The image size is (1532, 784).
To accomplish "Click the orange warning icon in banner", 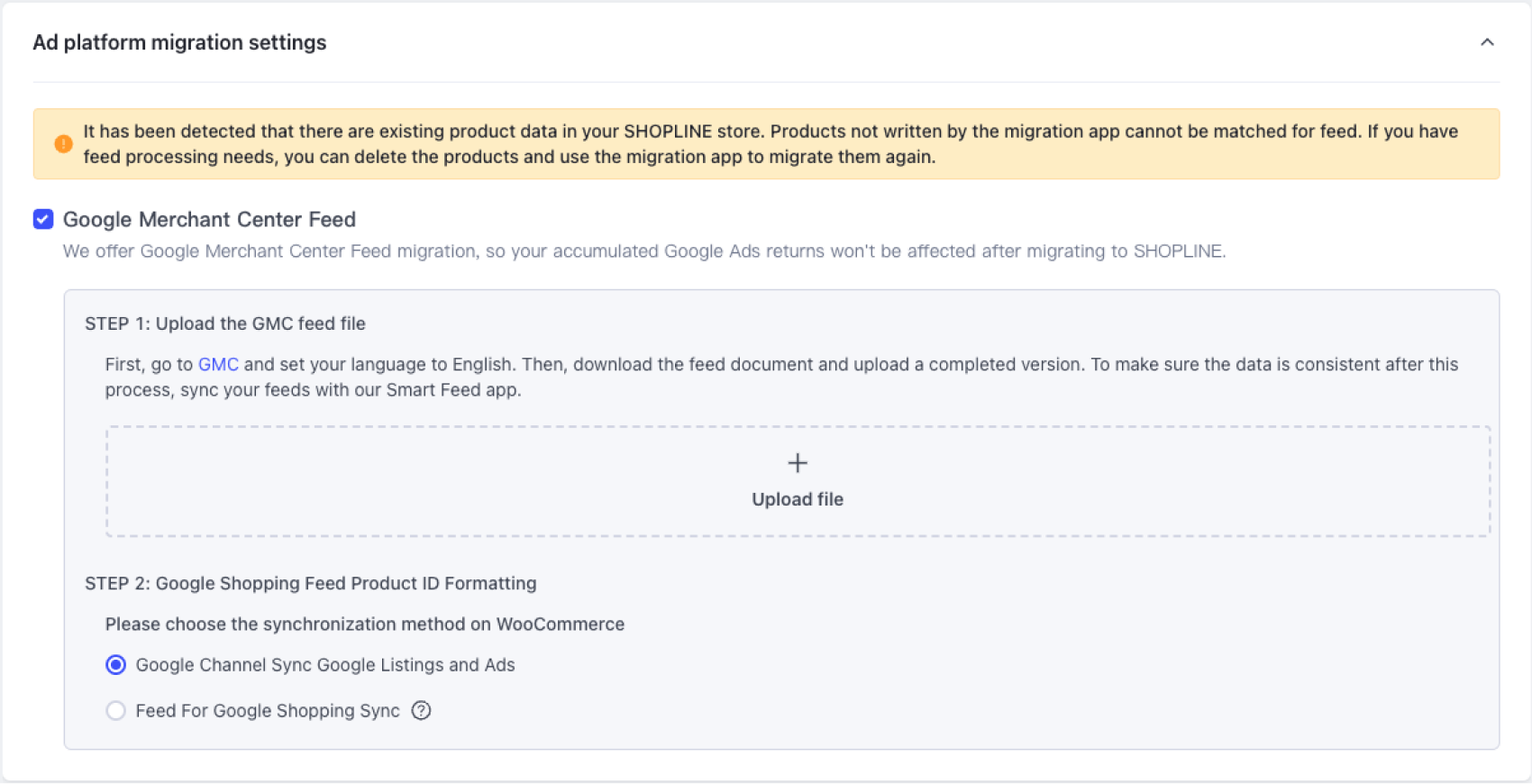I will pyautogui.click(x=63, y=144).
